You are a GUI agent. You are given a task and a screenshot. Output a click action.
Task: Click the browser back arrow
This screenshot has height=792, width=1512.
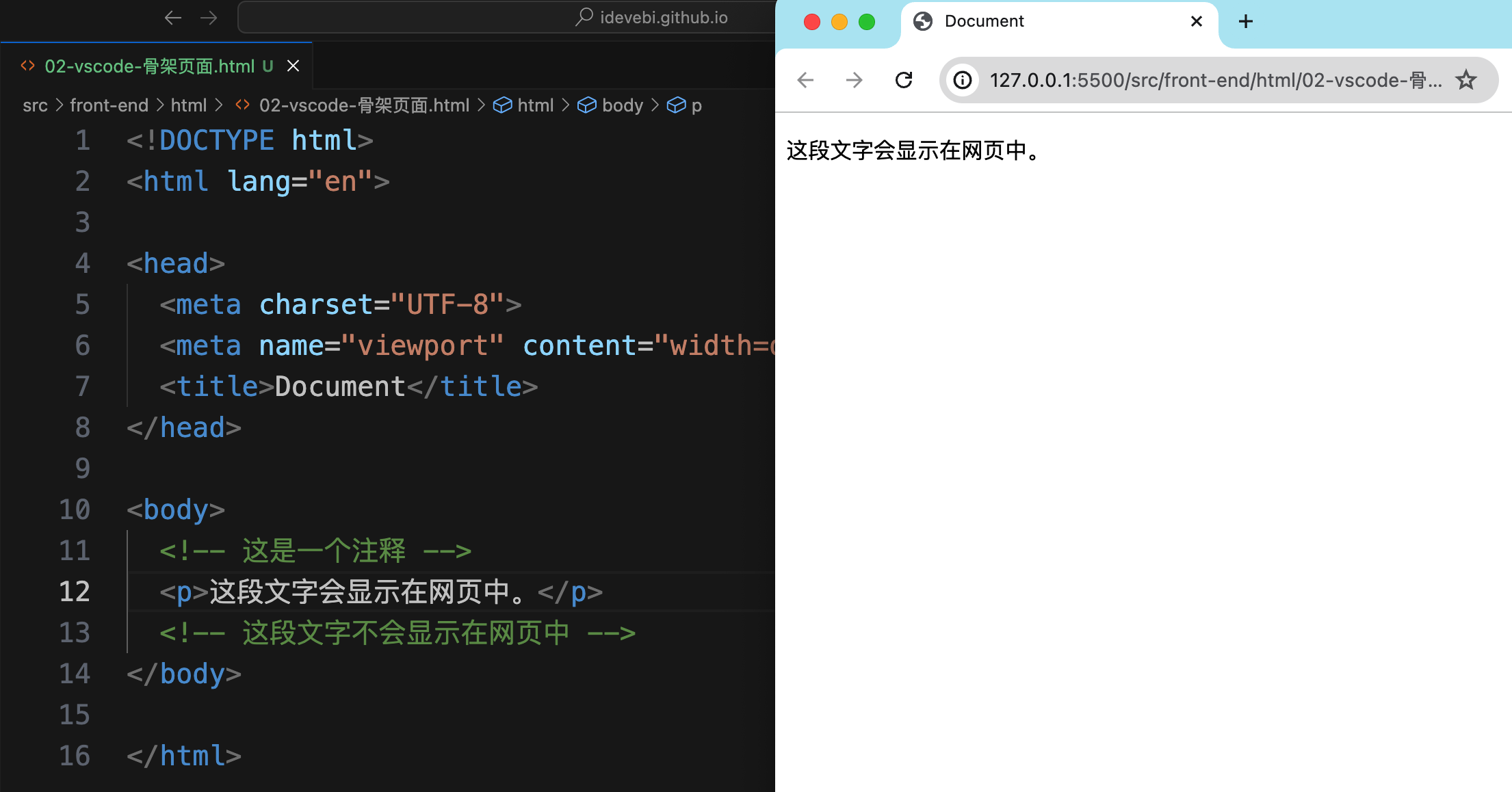(806, 80)
